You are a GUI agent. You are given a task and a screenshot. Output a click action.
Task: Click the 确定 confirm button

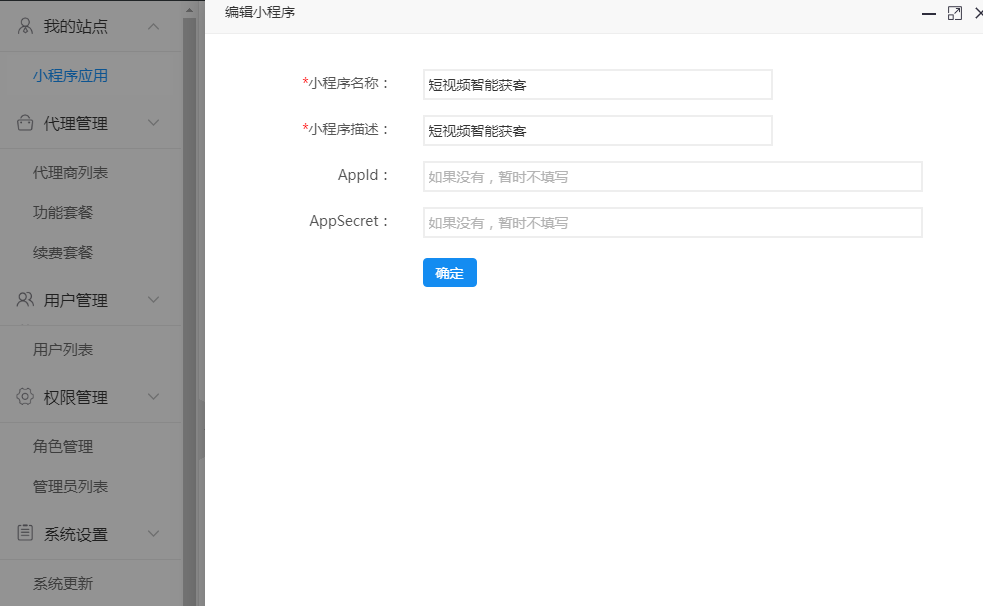449,273
